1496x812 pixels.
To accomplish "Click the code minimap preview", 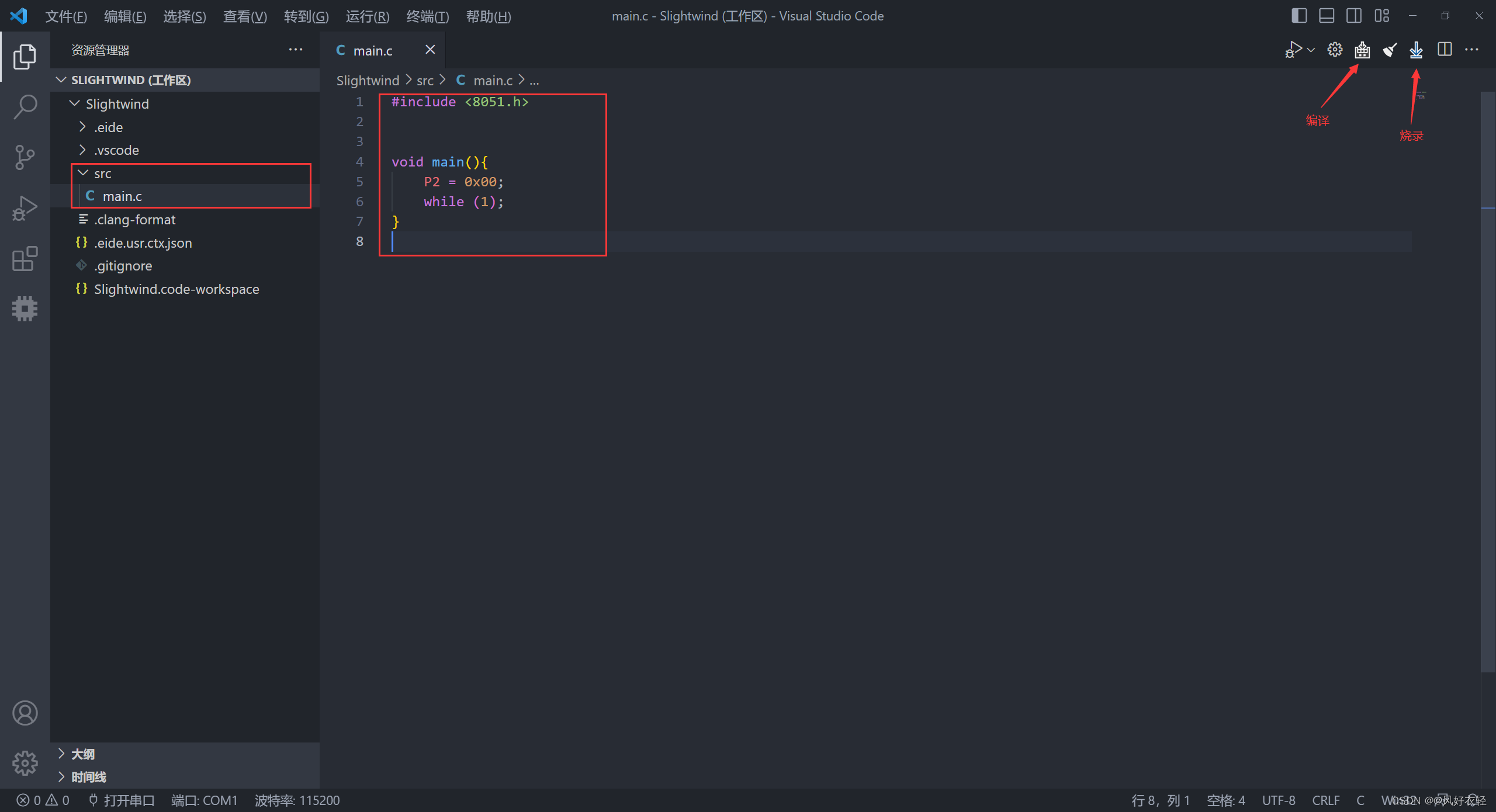I will coord(1421,95).
